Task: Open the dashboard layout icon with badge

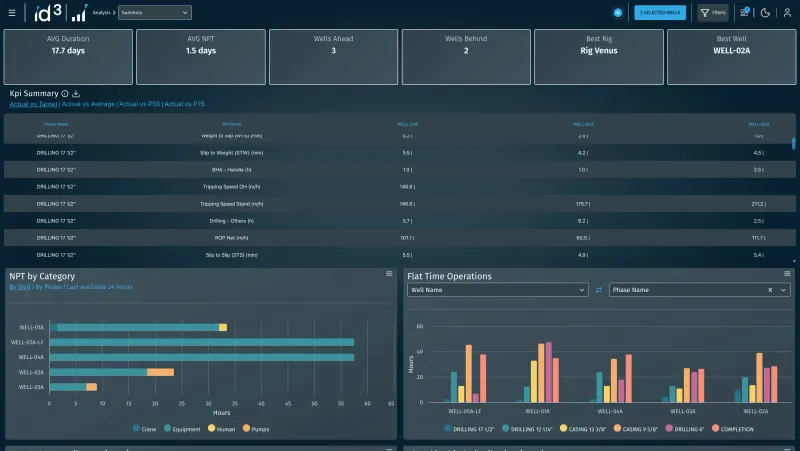Action: click(x=744, y=12)
